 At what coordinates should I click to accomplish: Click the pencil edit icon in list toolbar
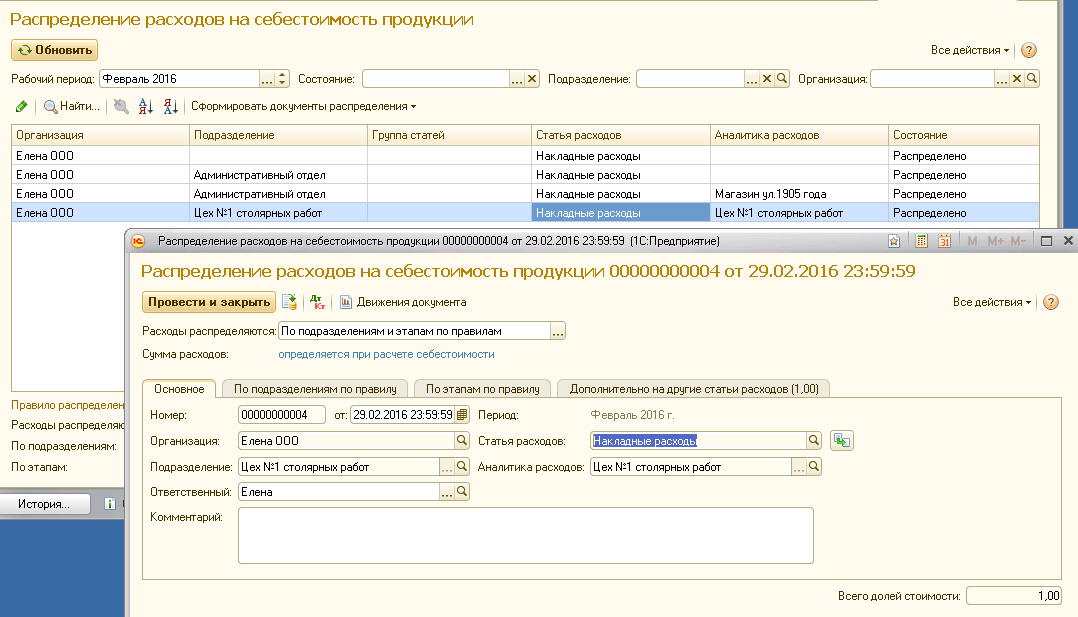[x=22, y=106]
